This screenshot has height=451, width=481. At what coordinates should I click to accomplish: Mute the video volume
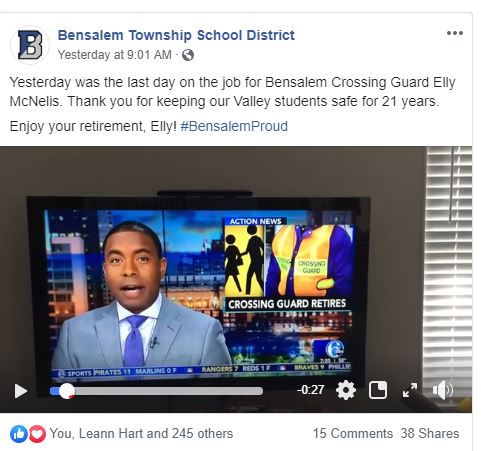pyautogui.click(x=442, y=390)
